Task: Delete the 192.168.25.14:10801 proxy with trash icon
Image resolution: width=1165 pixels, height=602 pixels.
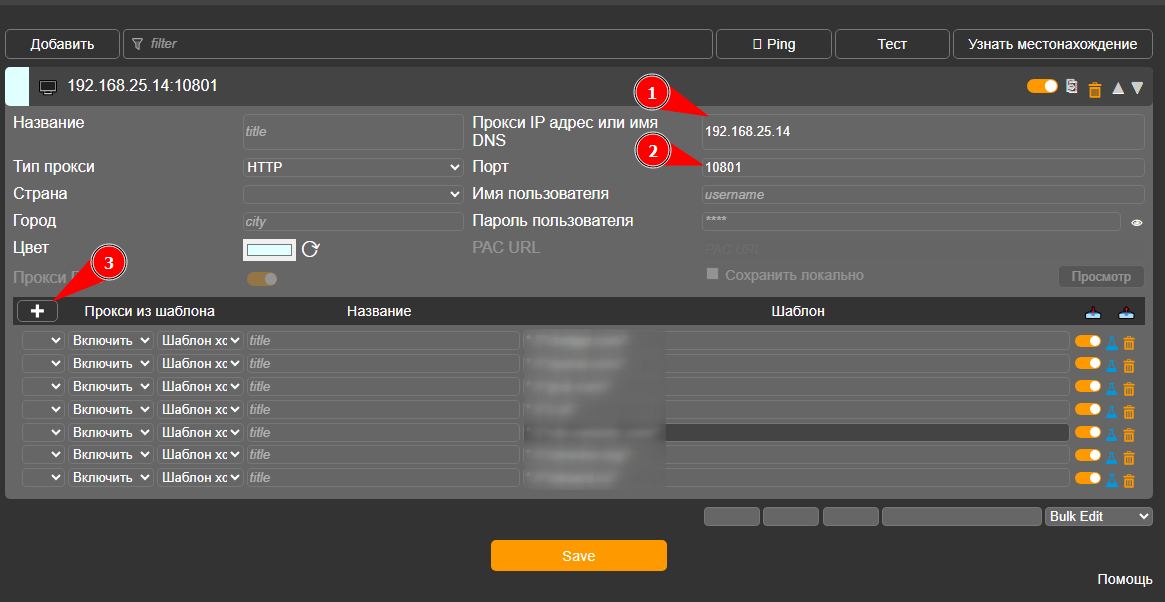Action: click(1094, 89)
